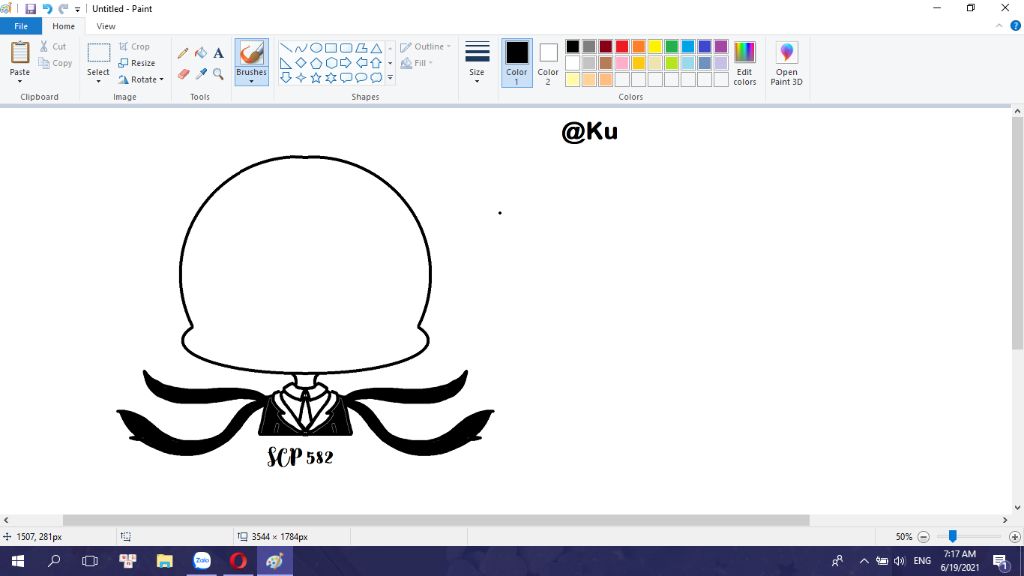Click the Cut scissors button

point(53,46)
